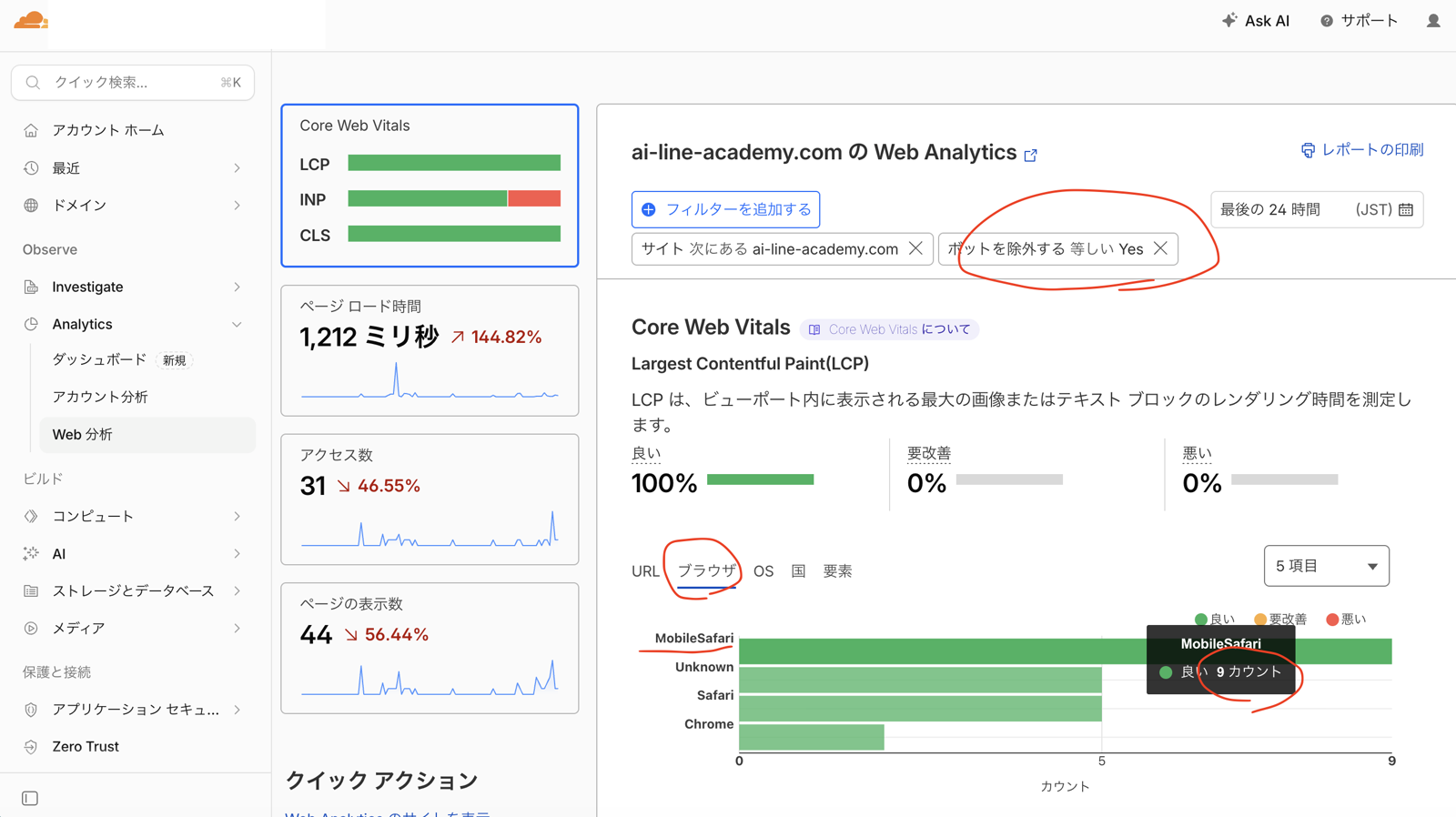
Task: Select Web 分析 menu item
Action: pyautogui.click(x=147, y=434)
